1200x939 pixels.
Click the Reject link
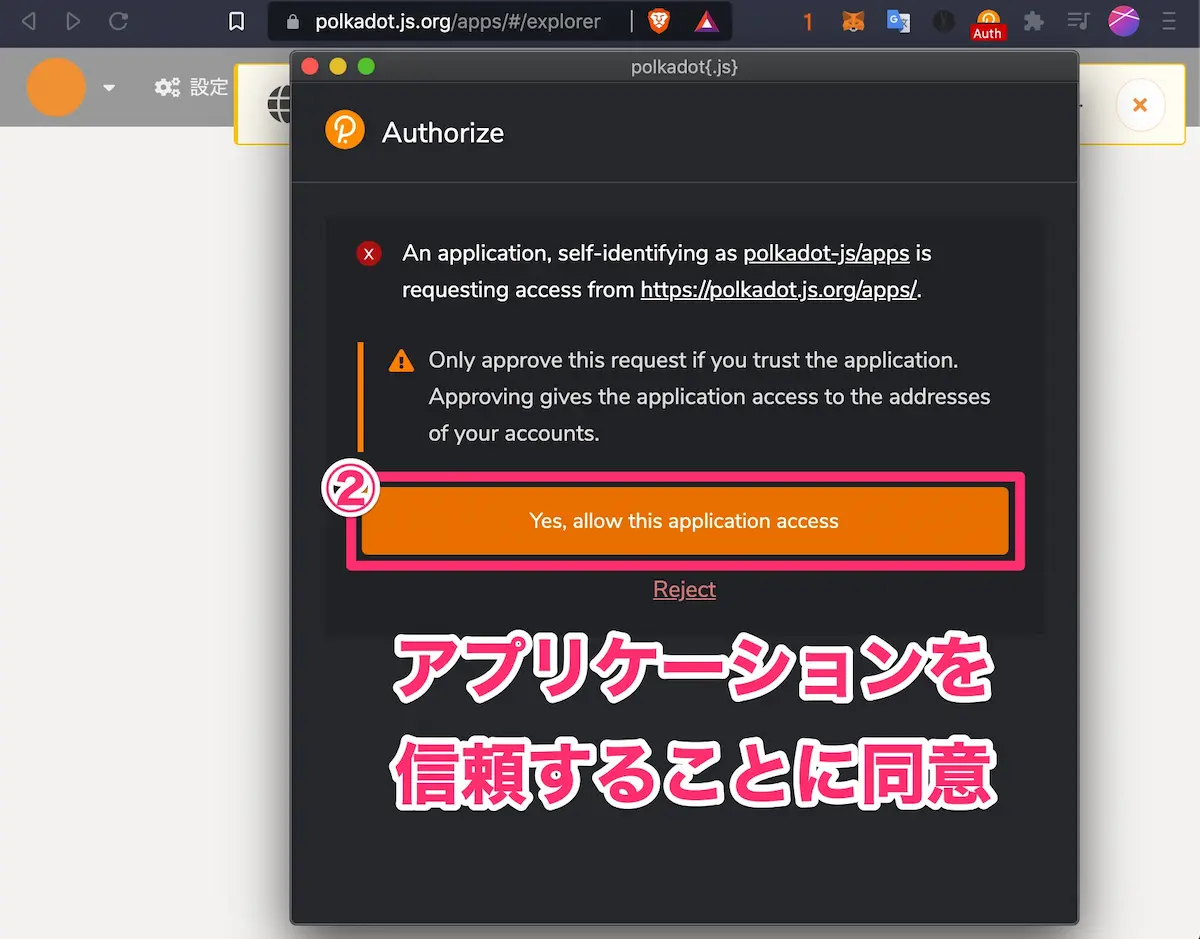[684, 589]
